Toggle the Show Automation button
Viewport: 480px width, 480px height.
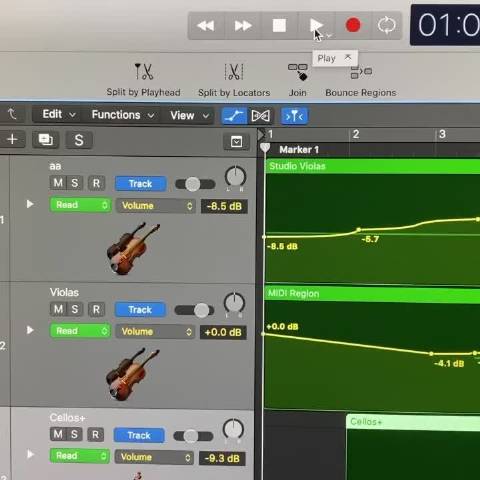tap(234, 116)
